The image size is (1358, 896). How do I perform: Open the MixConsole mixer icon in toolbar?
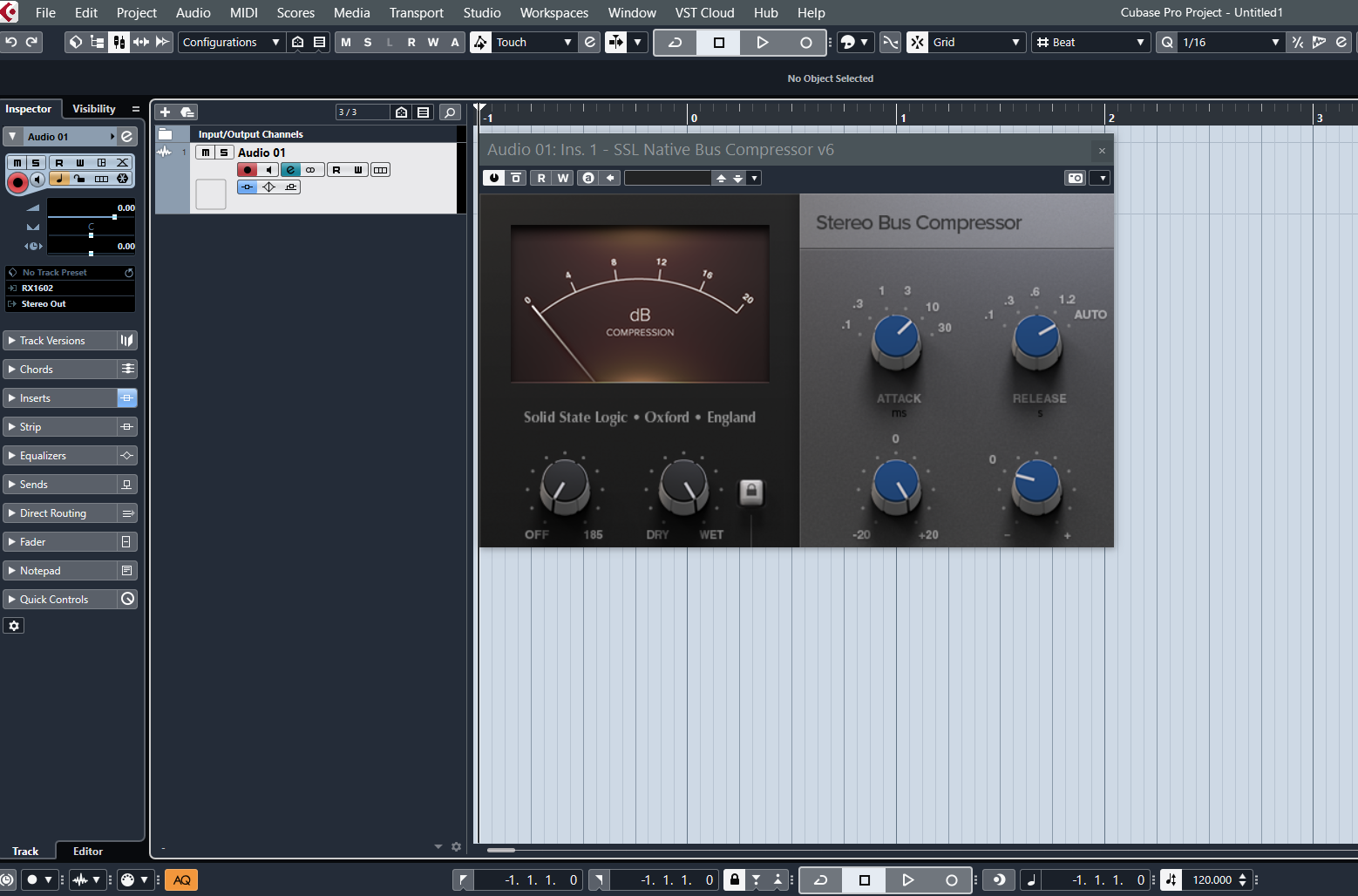(x=119, y=42)
